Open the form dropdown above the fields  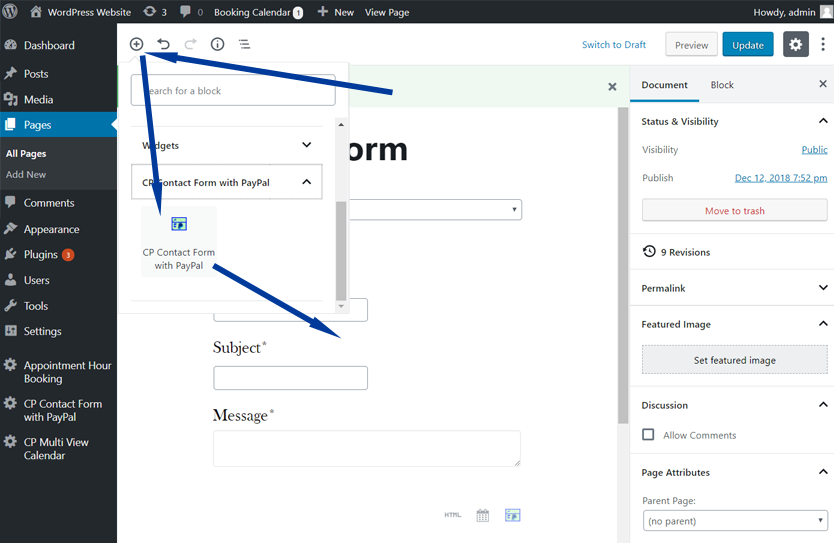(x=435, y=210)
